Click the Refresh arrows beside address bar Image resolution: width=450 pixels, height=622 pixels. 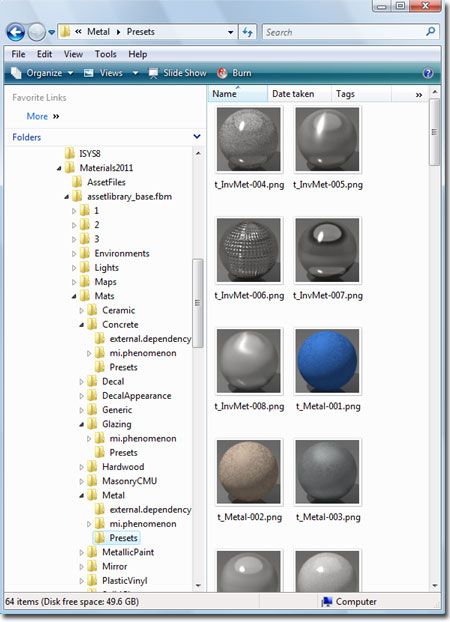pos(248,32)
